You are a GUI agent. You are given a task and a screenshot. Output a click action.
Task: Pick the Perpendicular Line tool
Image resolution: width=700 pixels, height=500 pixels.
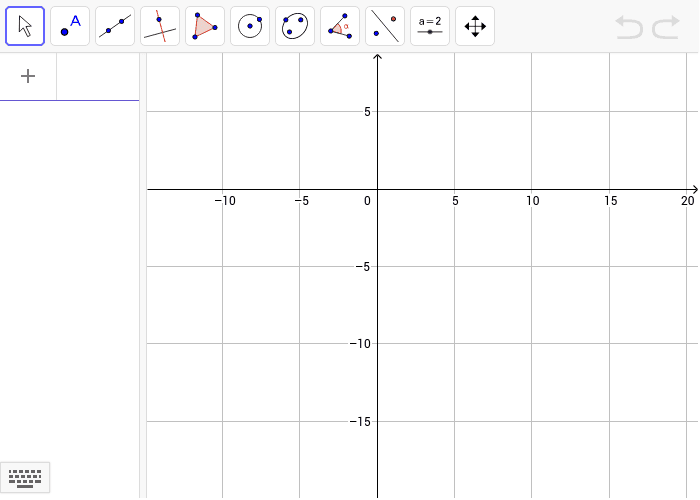click(160, 26)
